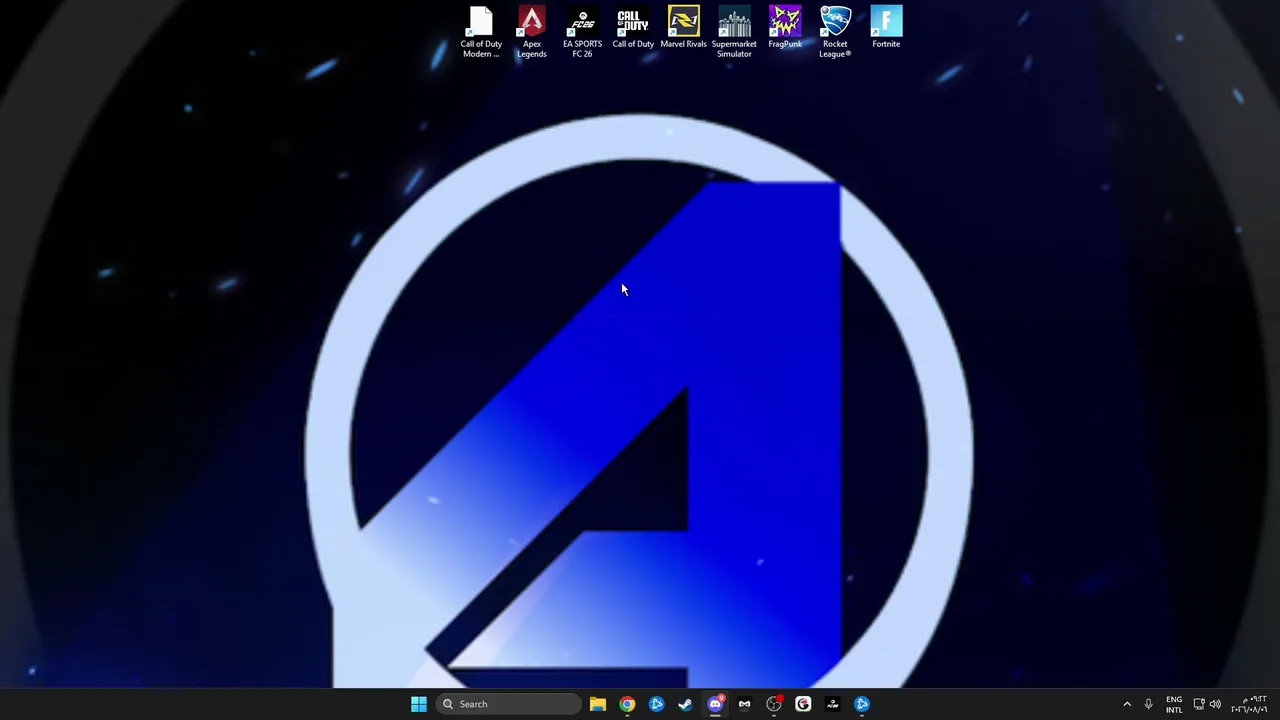Select the Rocket League desktop shortcut
Viewport: 1280px width, 720px height.
point(835,32)
